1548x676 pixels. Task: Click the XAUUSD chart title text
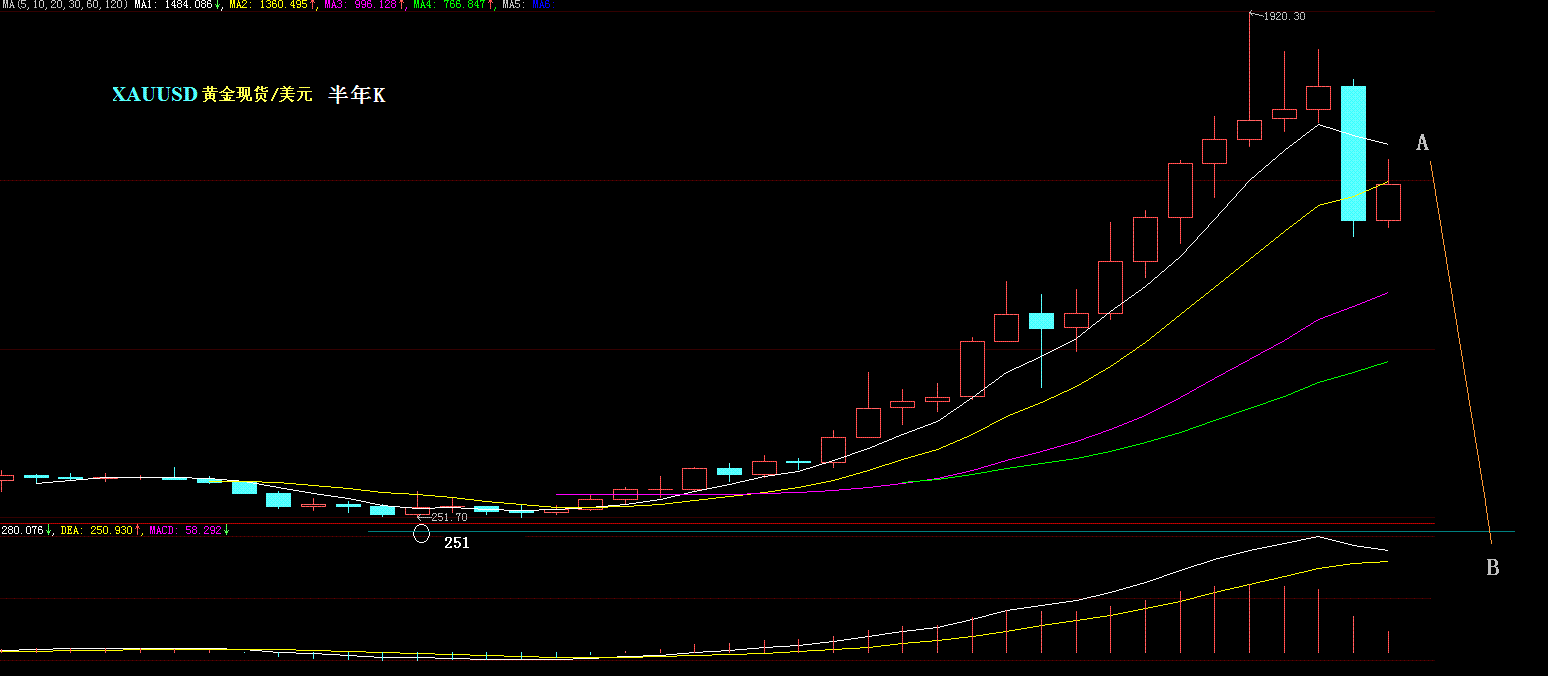154,94
